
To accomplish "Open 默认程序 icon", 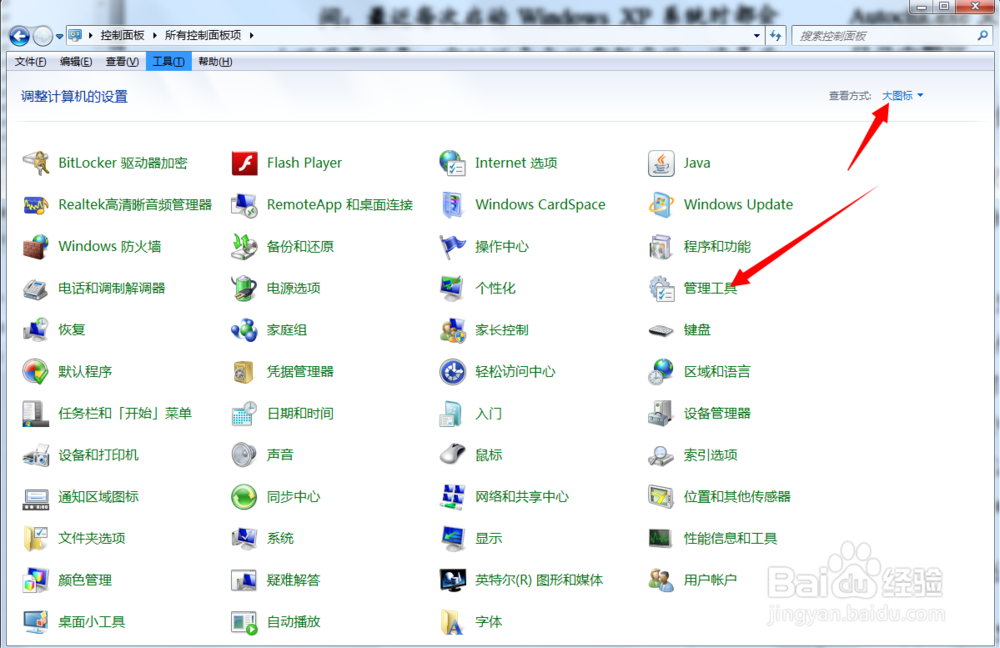I will (x=36, y=371).
